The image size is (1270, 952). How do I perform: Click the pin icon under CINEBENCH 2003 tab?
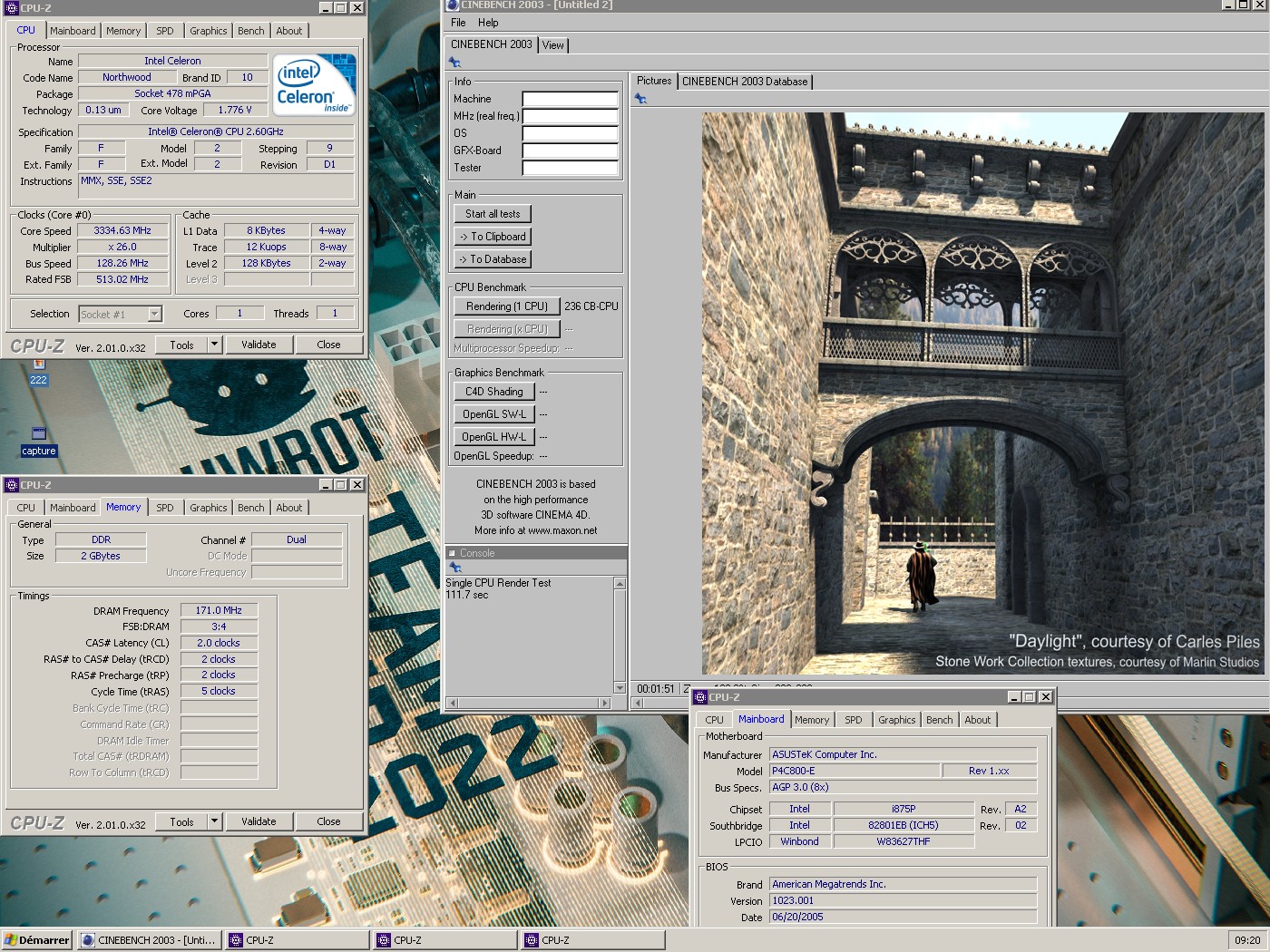pyautogui.click(x=455, y=63)
